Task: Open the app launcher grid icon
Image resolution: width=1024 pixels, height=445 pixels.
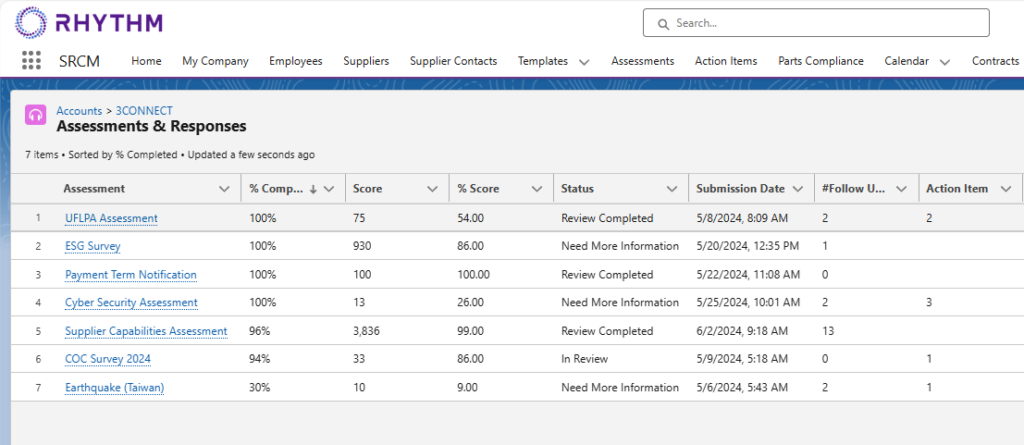Action: (x=31, y=61)
